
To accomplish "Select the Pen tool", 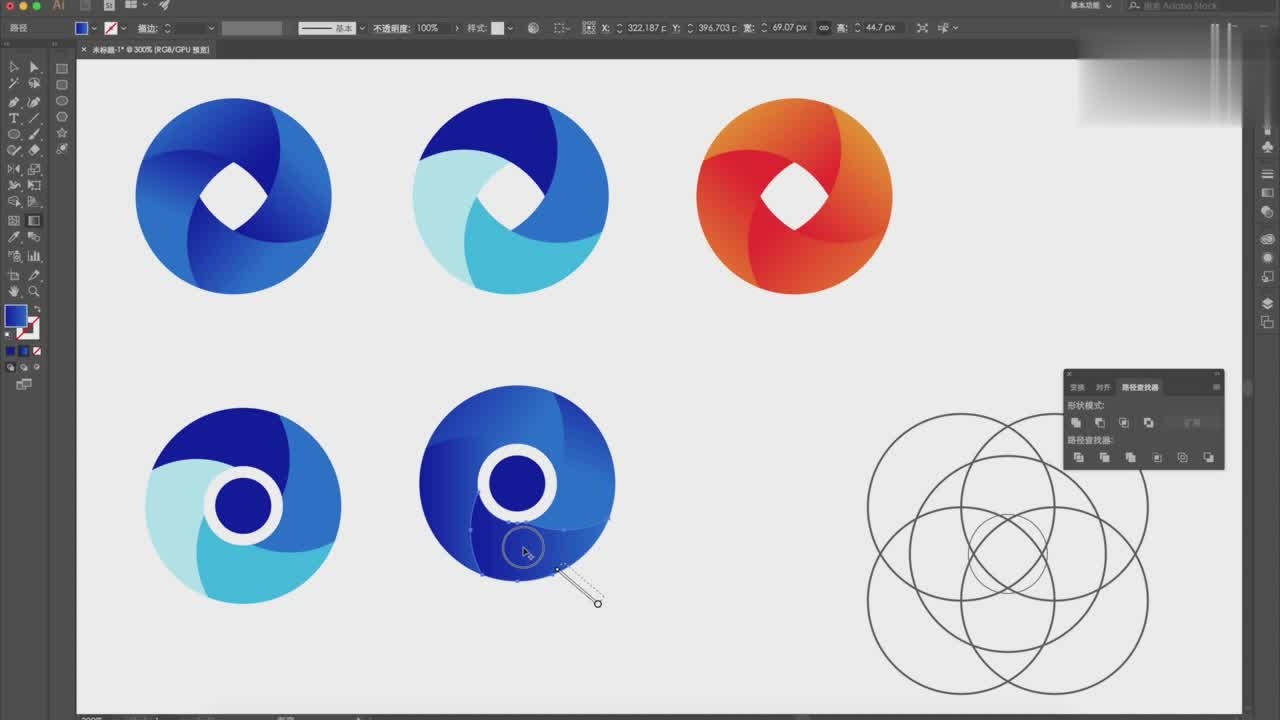I will pyautogui.click(x=14, y=102).
